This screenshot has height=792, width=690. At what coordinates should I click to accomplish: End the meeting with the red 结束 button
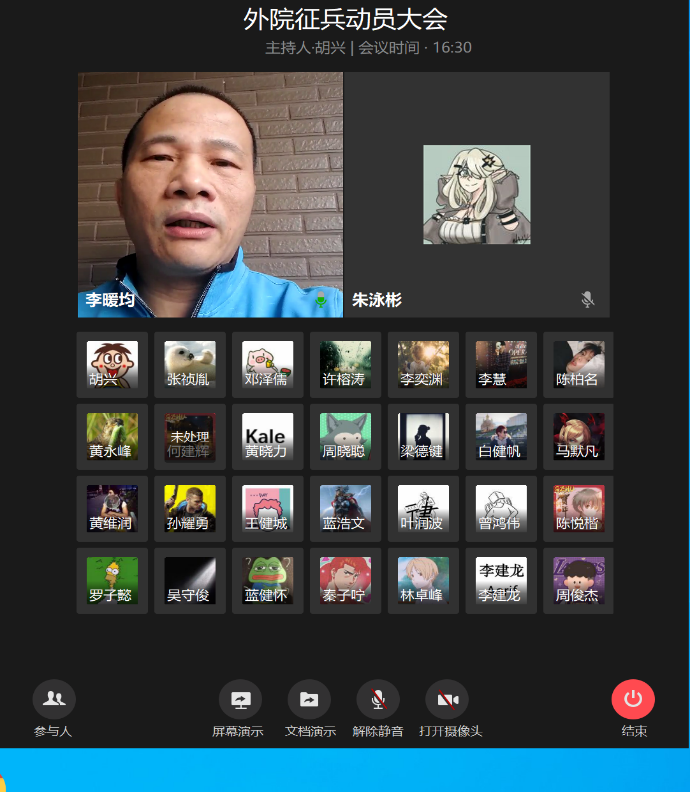point(633,699)
